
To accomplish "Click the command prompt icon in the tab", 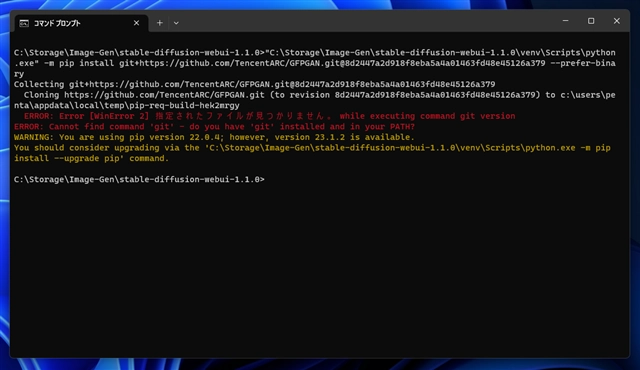I will click(24, 23).
